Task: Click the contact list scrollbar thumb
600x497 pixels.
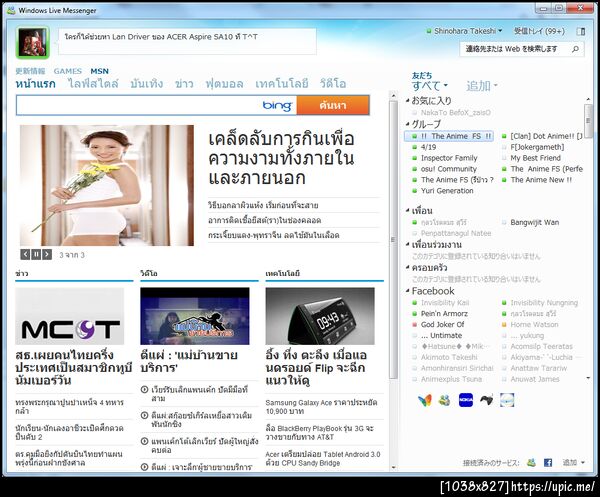Action: (x=588, y=121)
